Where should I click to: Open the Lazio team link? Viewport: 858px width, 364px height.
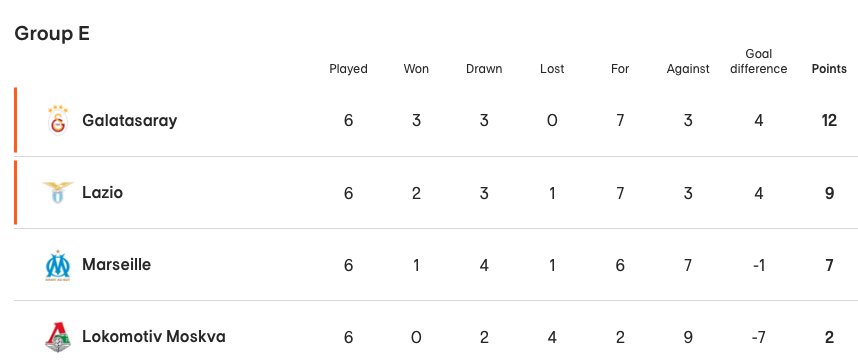(102, 192)
